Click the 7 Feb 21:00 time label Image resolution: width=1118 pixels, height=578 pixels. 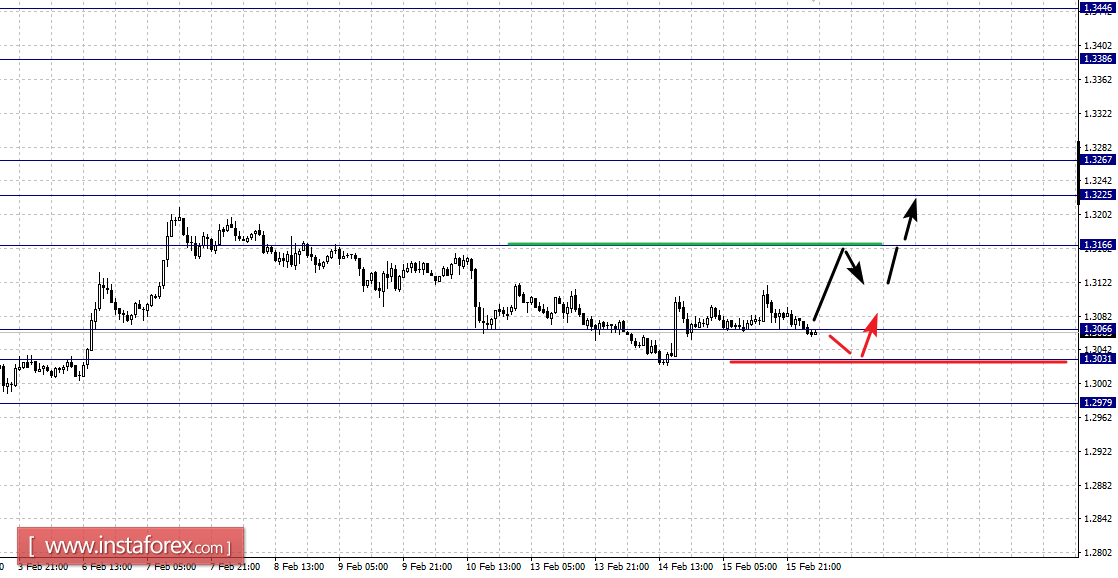(235, 567)
